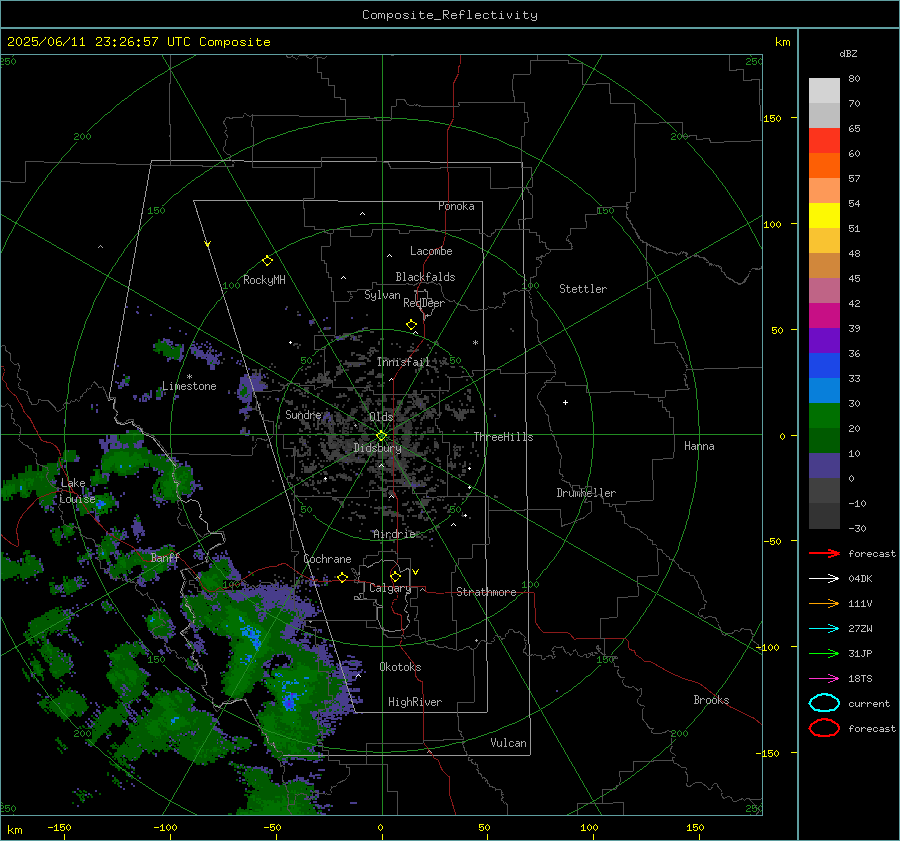Select the orange 111V arrow legend icon
This screenshot has width=900, height=841.
824,603
